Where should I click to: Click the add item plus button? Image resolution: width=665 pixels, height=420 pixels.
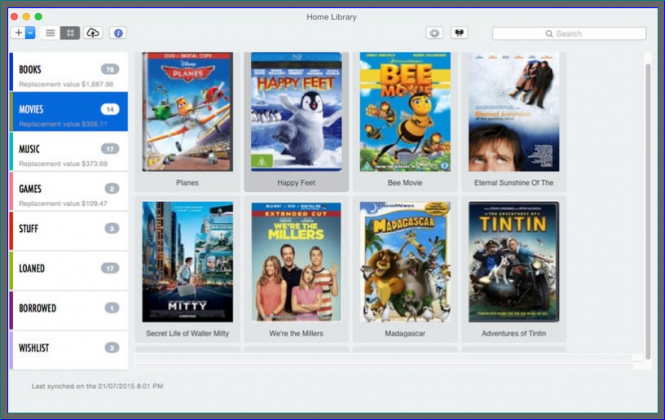[x=18, y=33]
